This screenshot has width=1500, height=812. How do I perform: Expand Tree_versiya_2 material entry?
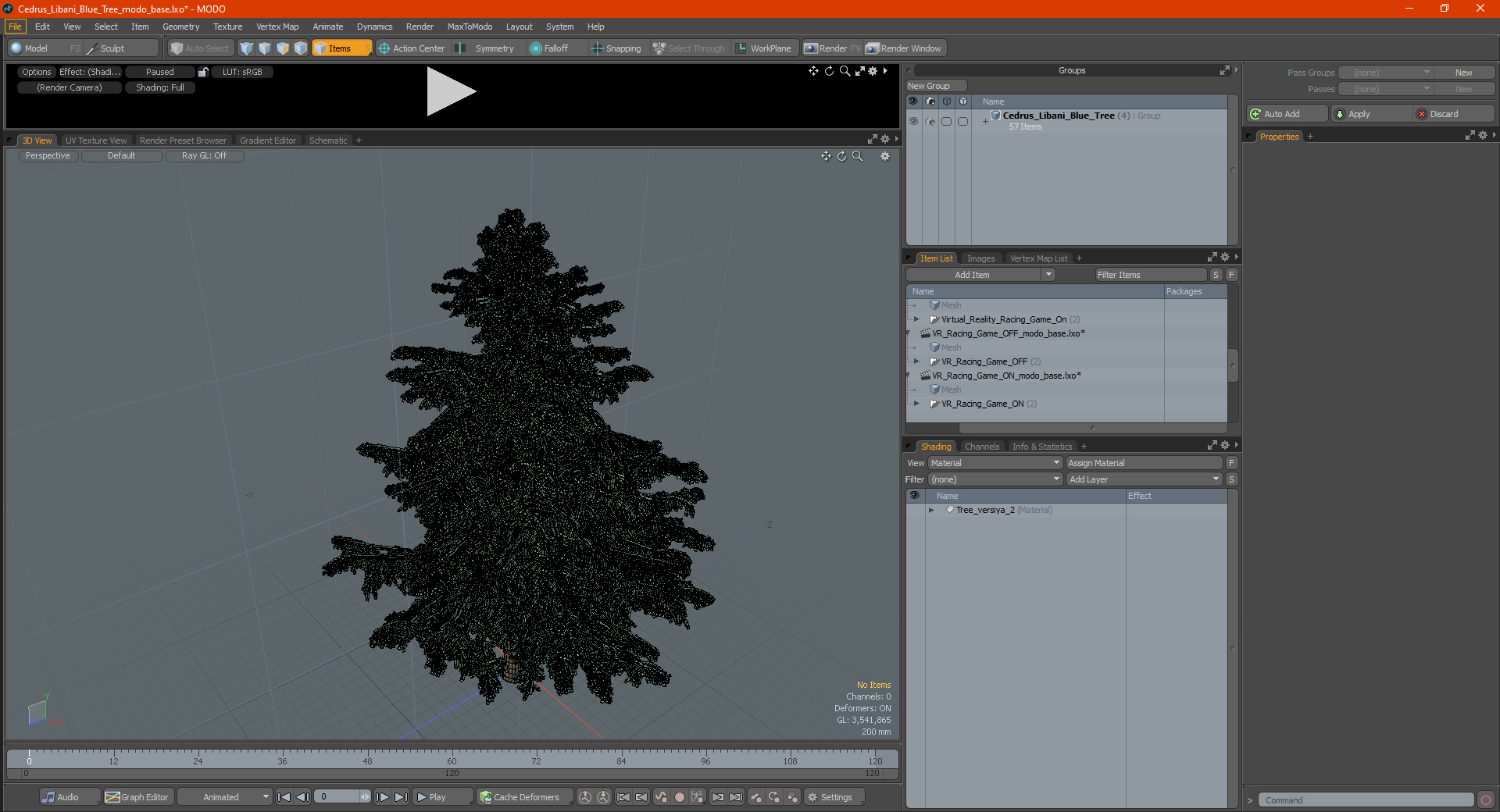pos(931,510)
